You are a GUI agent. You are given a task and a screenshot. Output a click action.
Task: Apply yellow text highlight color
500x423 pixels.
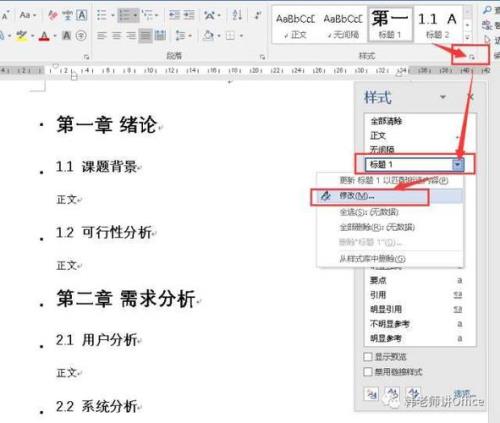22,35
